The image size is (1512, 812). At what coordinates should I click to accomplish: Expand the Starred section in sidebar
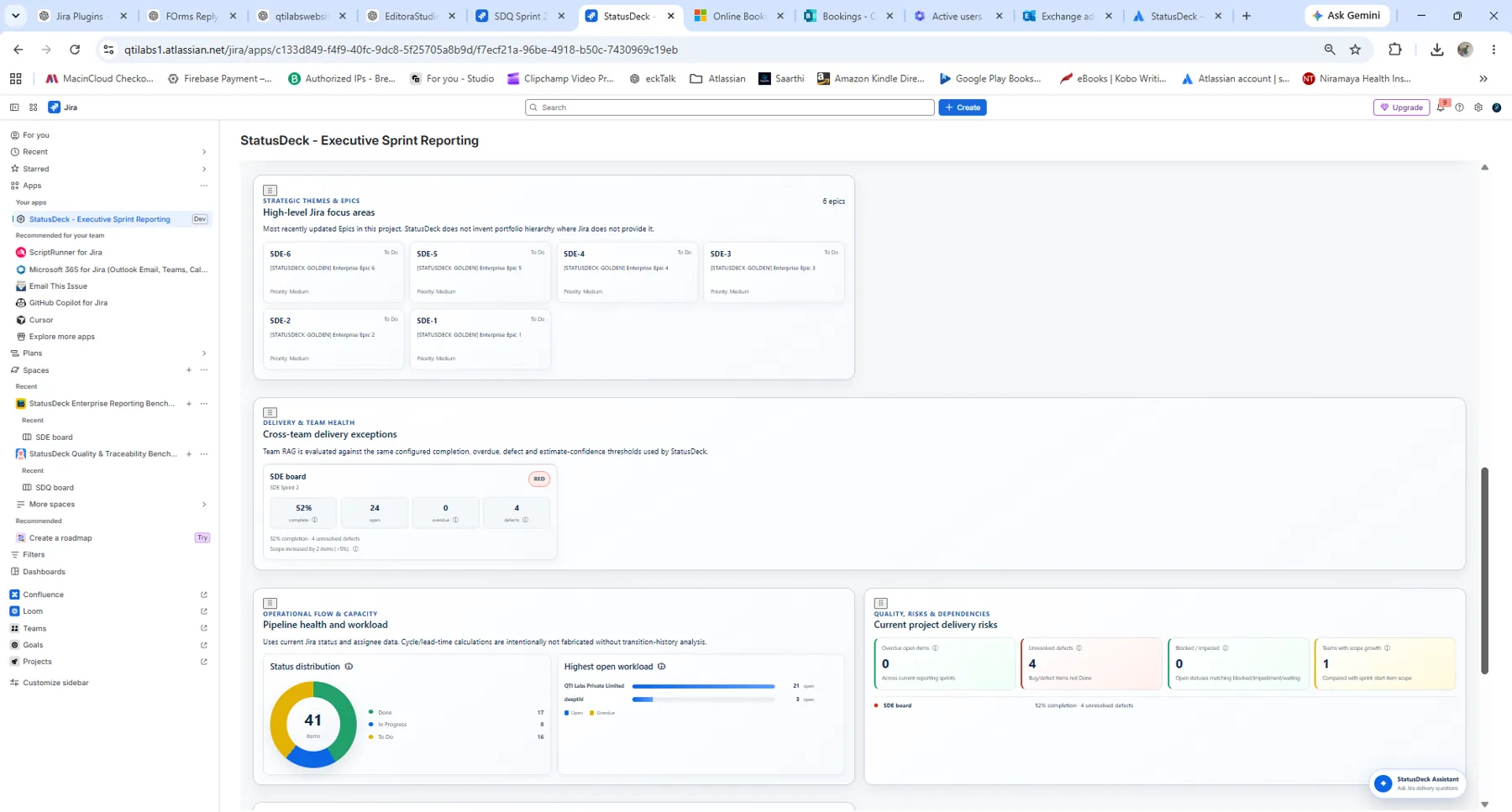tap(204, 169)
